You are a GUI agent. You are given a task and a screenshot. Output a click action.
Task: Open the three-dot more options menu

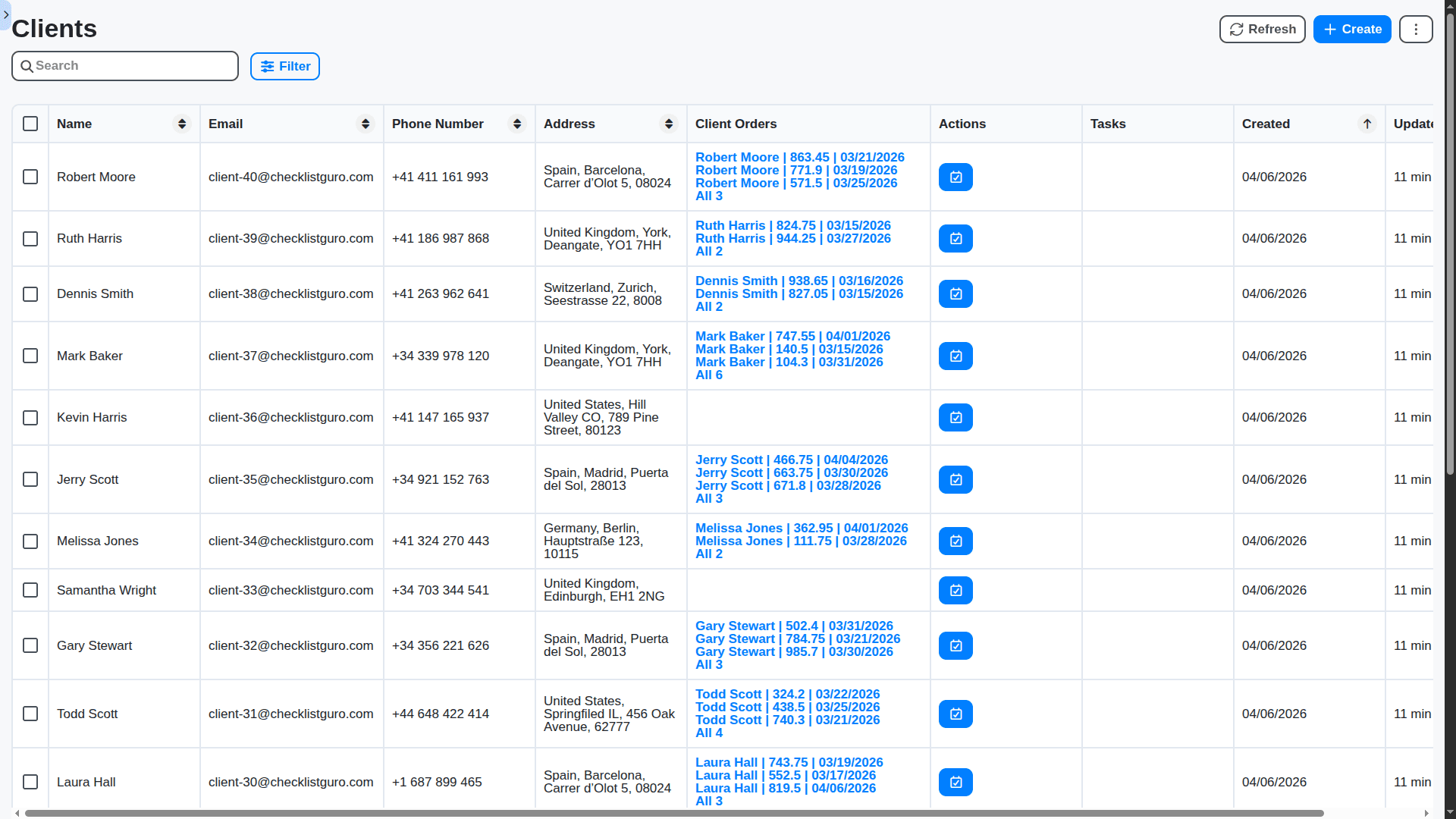click(x=1416, y=30)
